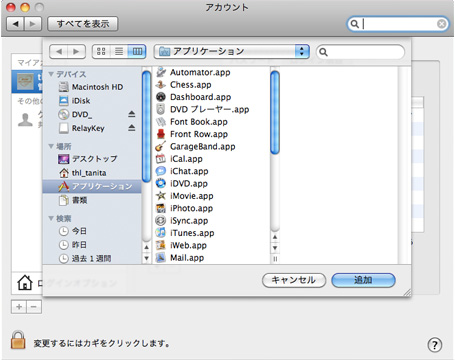Switch file dialog to list view
This screenshot has width=455, height=360.
119,51
